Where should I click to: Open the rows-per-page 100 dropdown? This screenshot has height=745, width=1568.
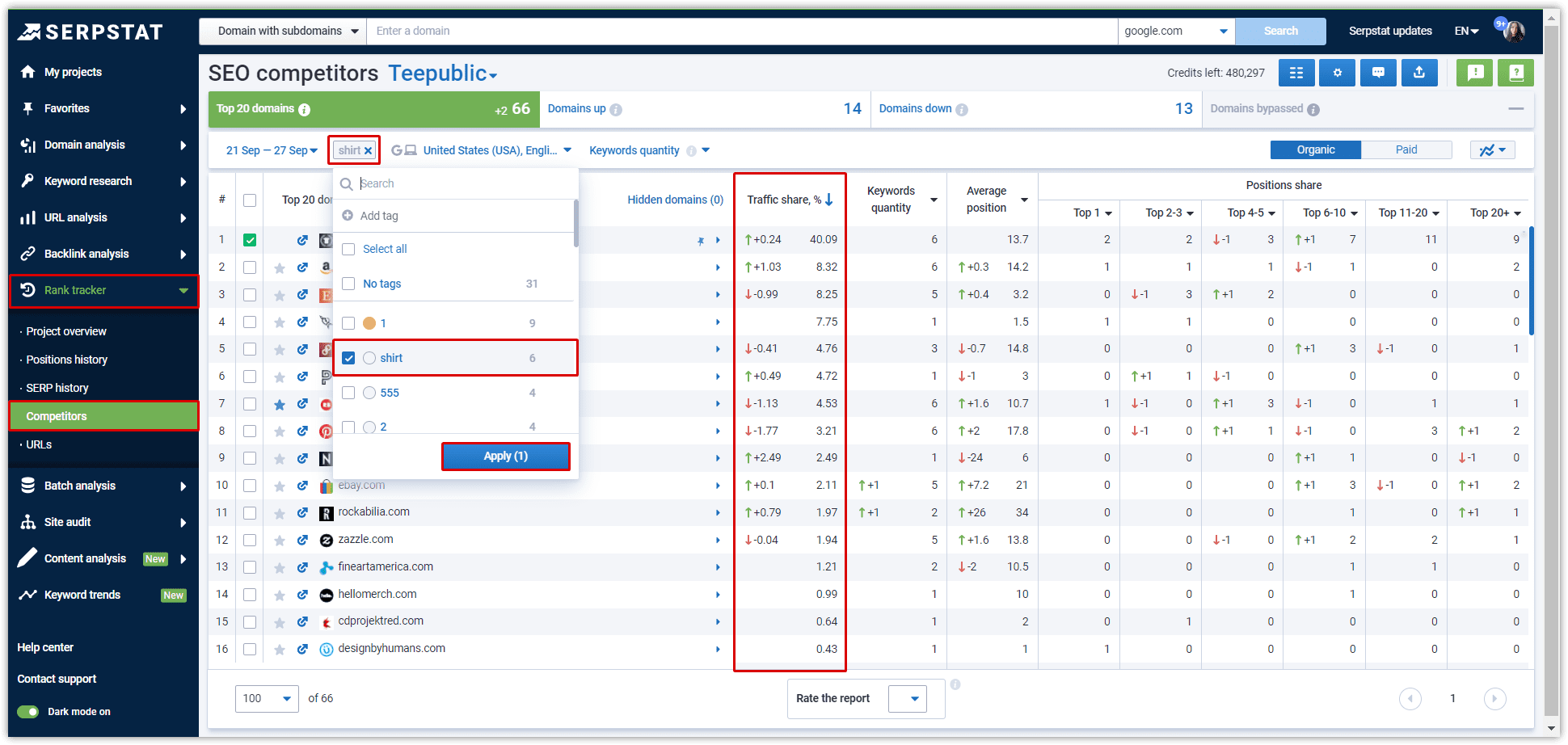point(267,698)
